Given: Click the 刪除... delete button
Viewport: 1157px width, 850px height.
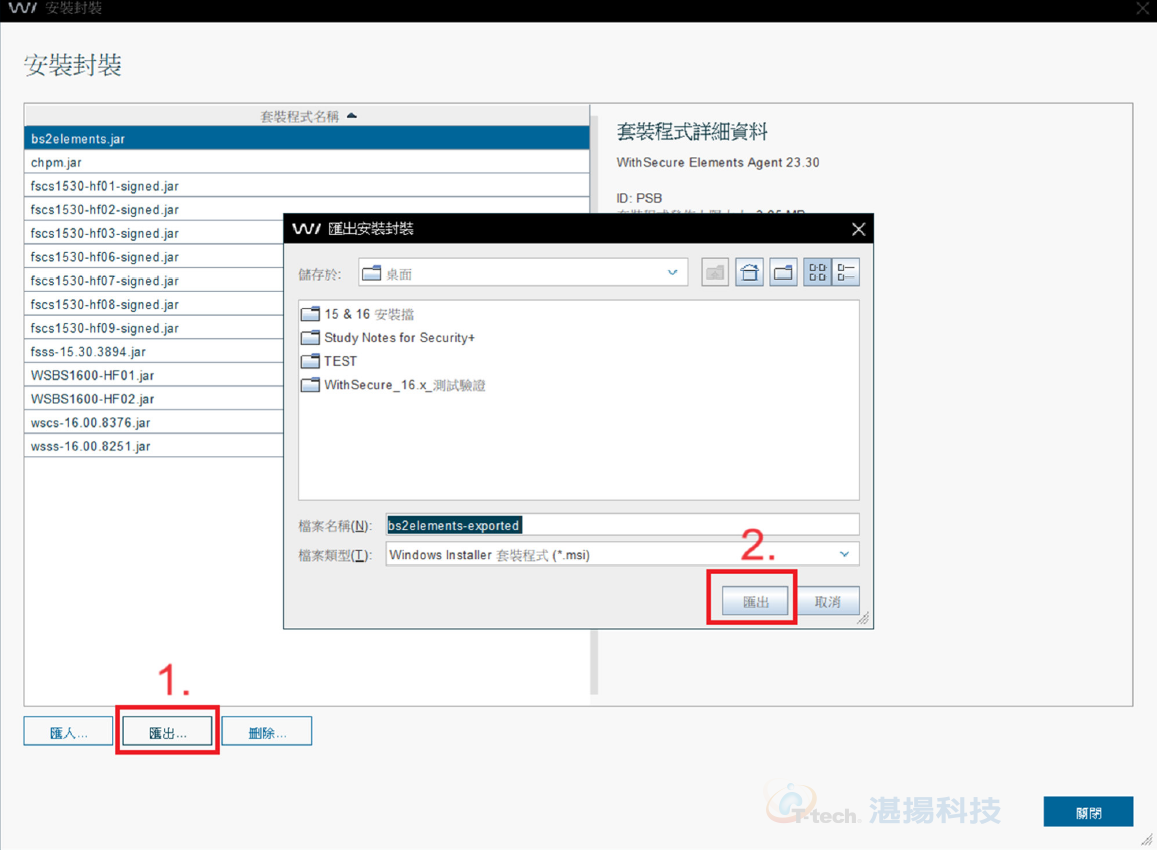Looking at the screenshot, I should point(266,732).
